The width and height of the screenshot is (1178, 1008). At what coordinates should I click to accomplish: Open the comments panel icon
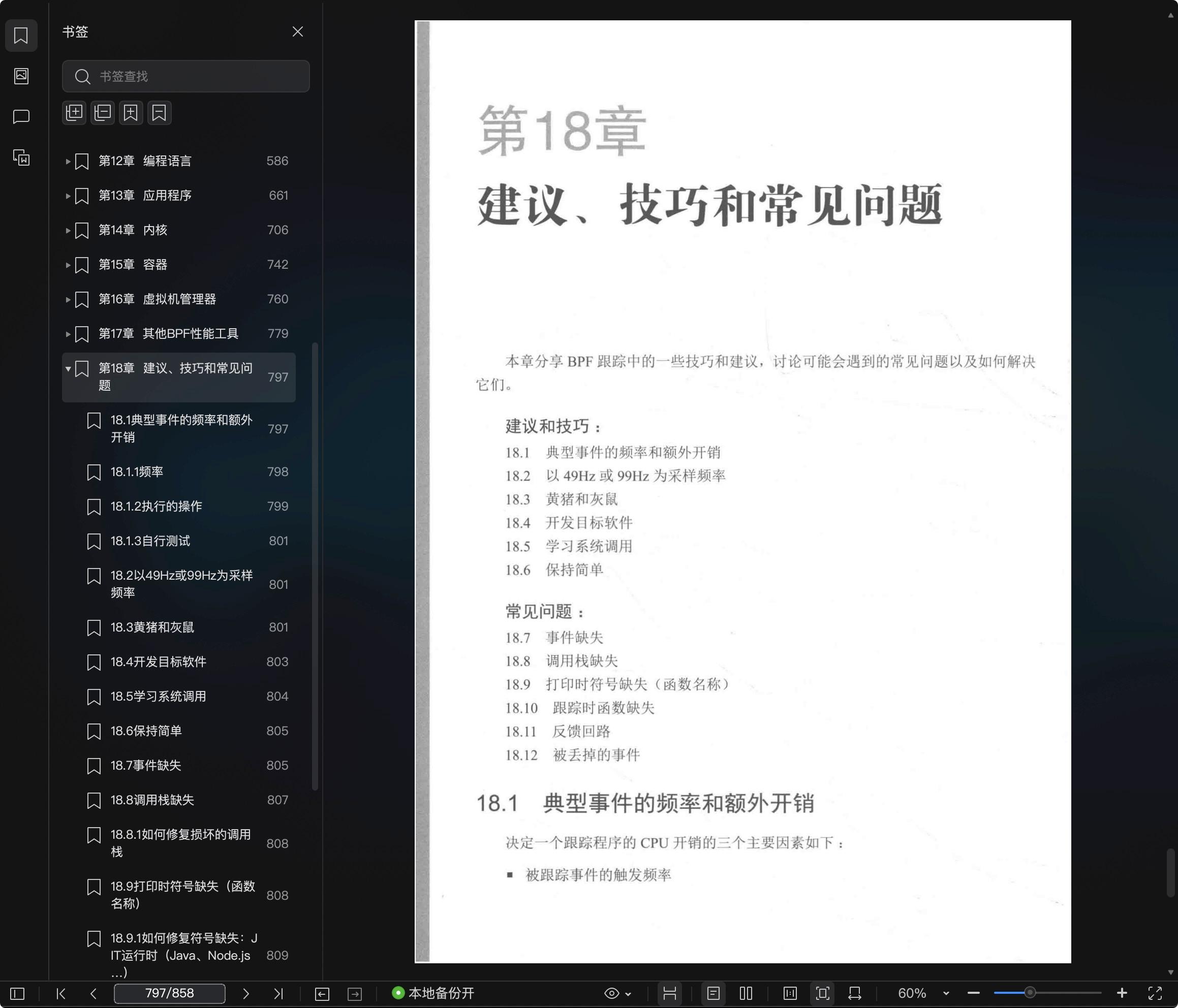(x=21, y=116)
